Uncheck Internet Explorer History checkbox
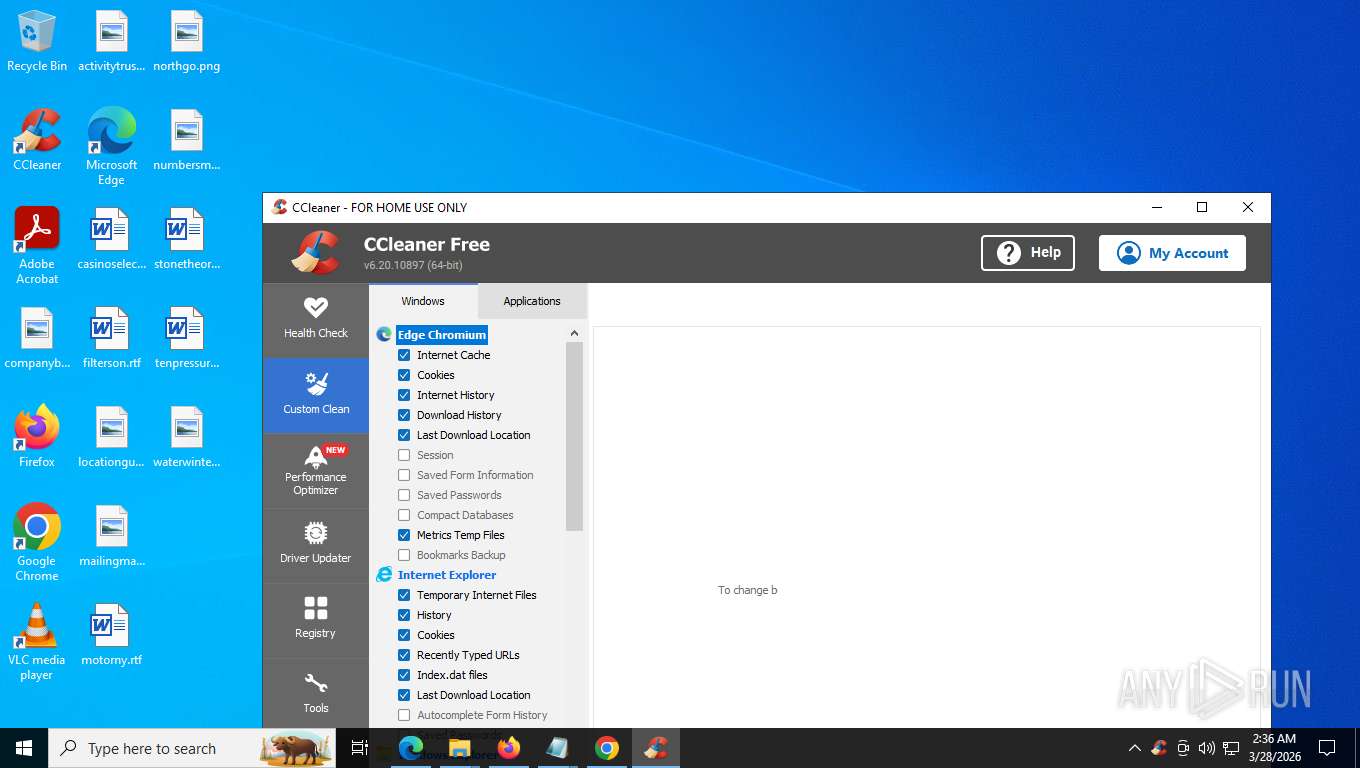Screen dimensions: 1360x768 pyautogui.click(x=404, y=615)
